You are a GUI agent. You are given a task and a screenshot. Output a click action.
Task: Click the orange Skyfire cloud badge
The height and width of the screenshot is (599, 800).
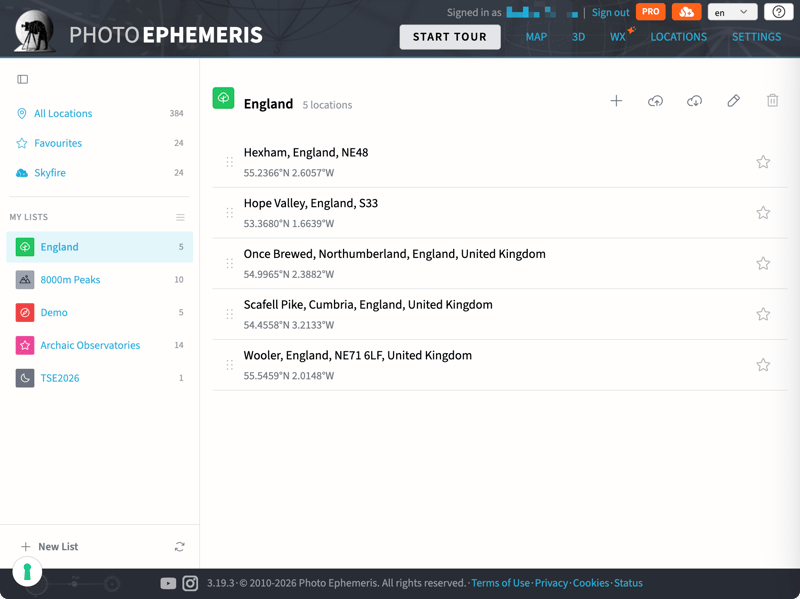[686, 12]
